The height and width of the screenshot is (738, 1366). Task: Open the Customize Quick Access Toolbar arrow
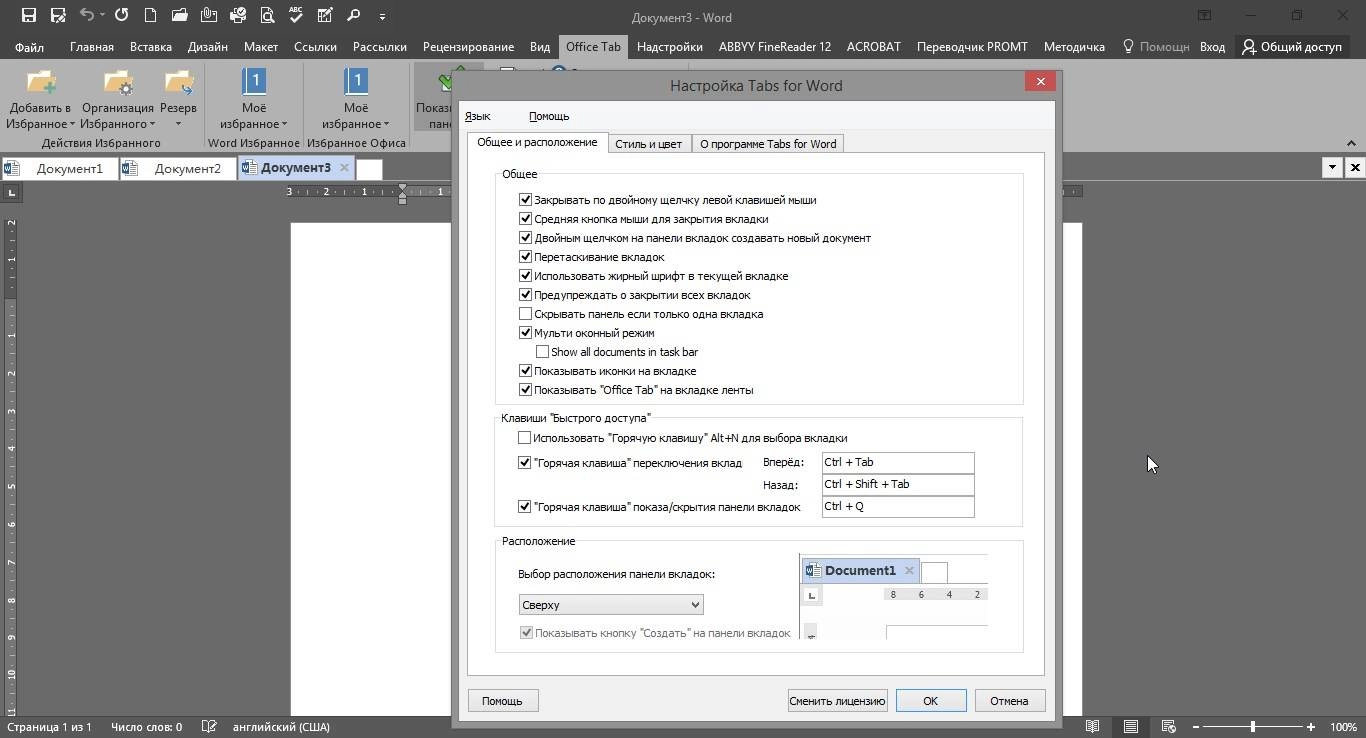click(x=382, y=17)
